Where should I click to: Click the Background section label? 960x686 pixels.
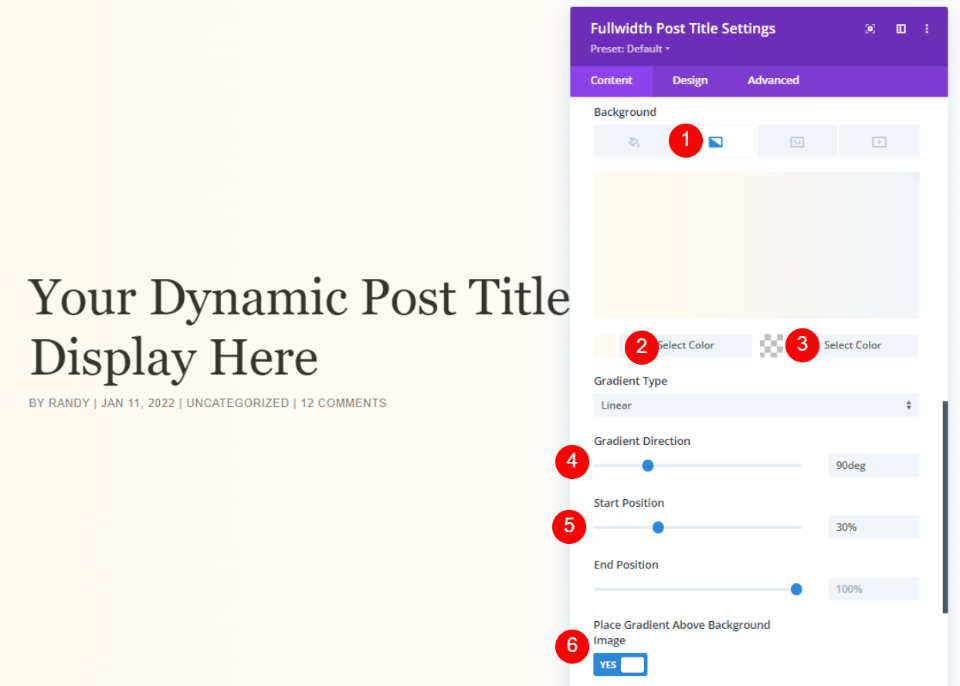pyautogui.click(x=624, y=112)
